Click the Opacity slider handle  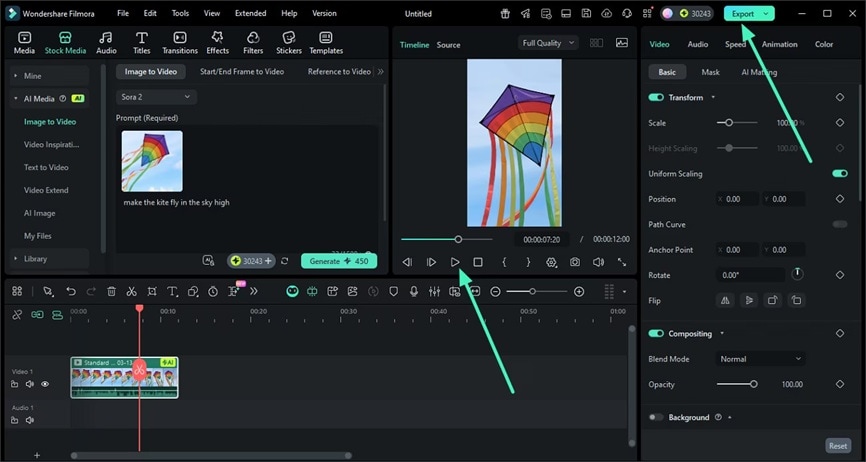pyautogui.click(x=754, y=384)
